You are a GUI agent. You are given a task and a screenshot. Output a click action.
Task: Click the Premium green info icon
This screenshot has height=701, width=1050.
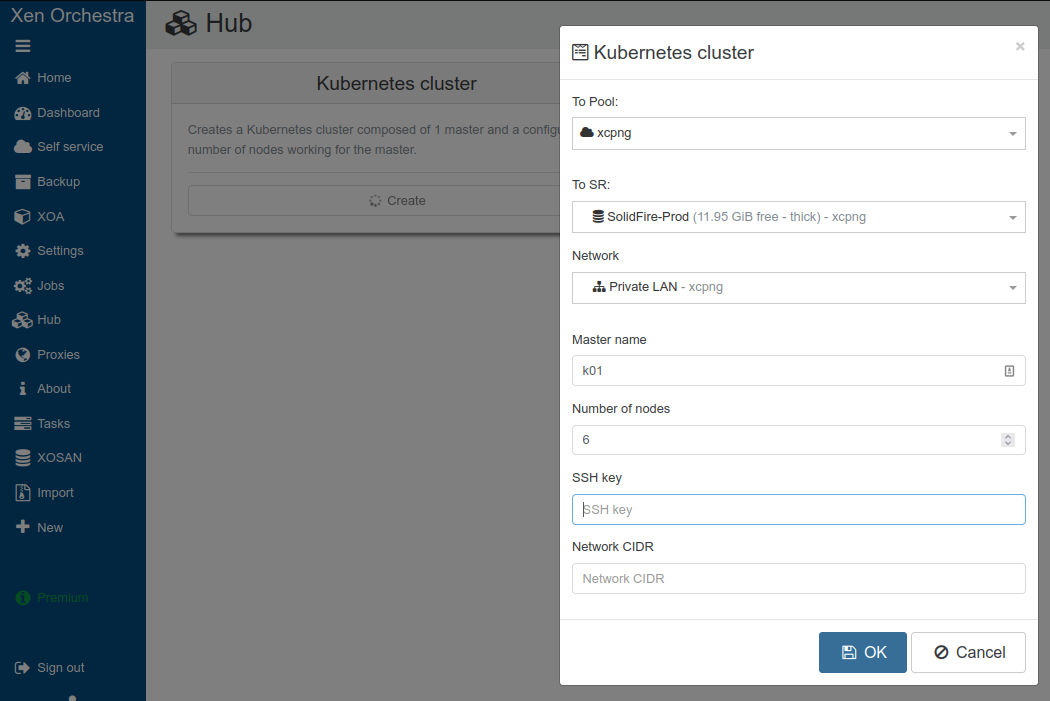pos(23,598)
